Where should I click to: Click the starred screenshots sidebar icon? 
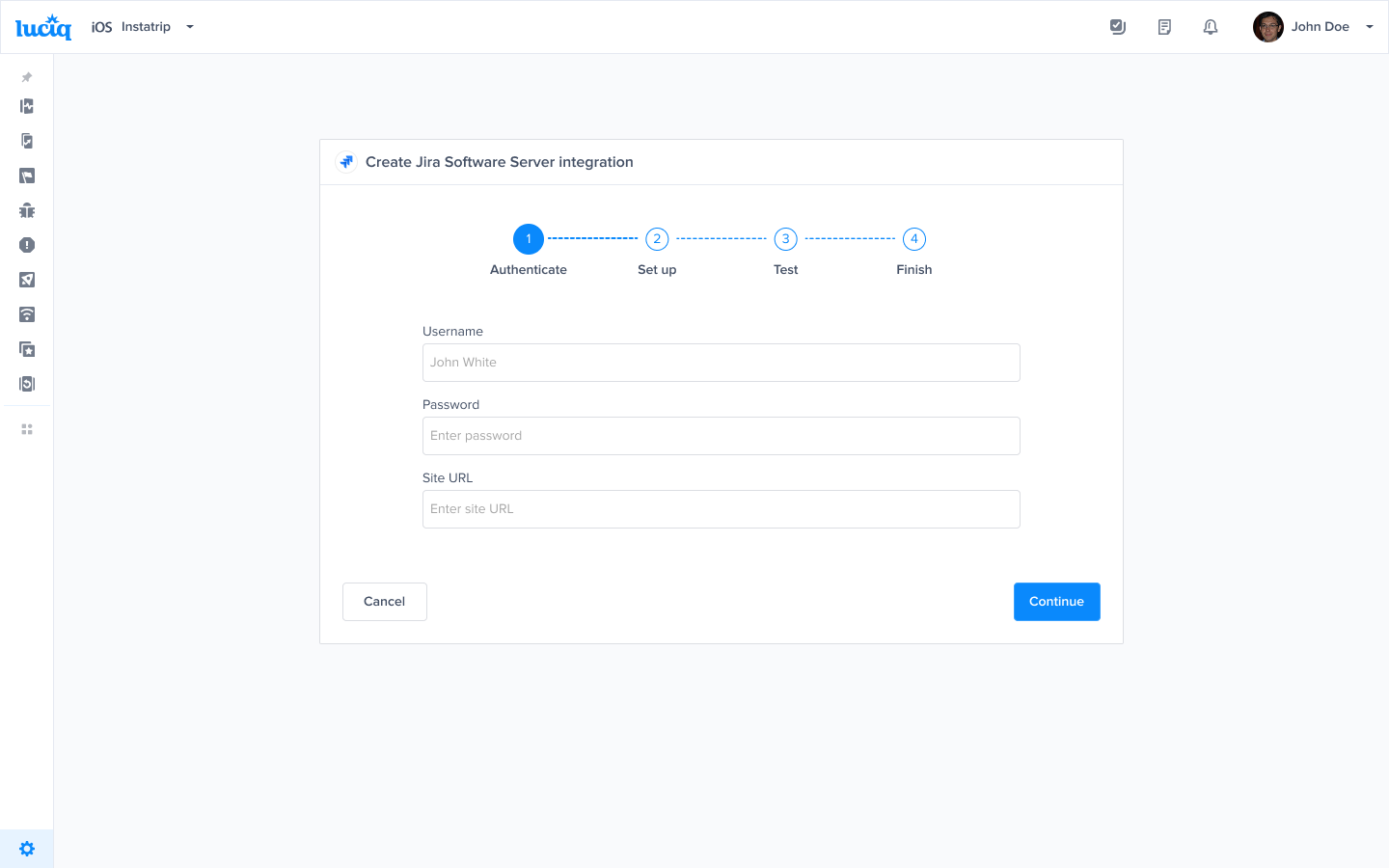[26, 349]
